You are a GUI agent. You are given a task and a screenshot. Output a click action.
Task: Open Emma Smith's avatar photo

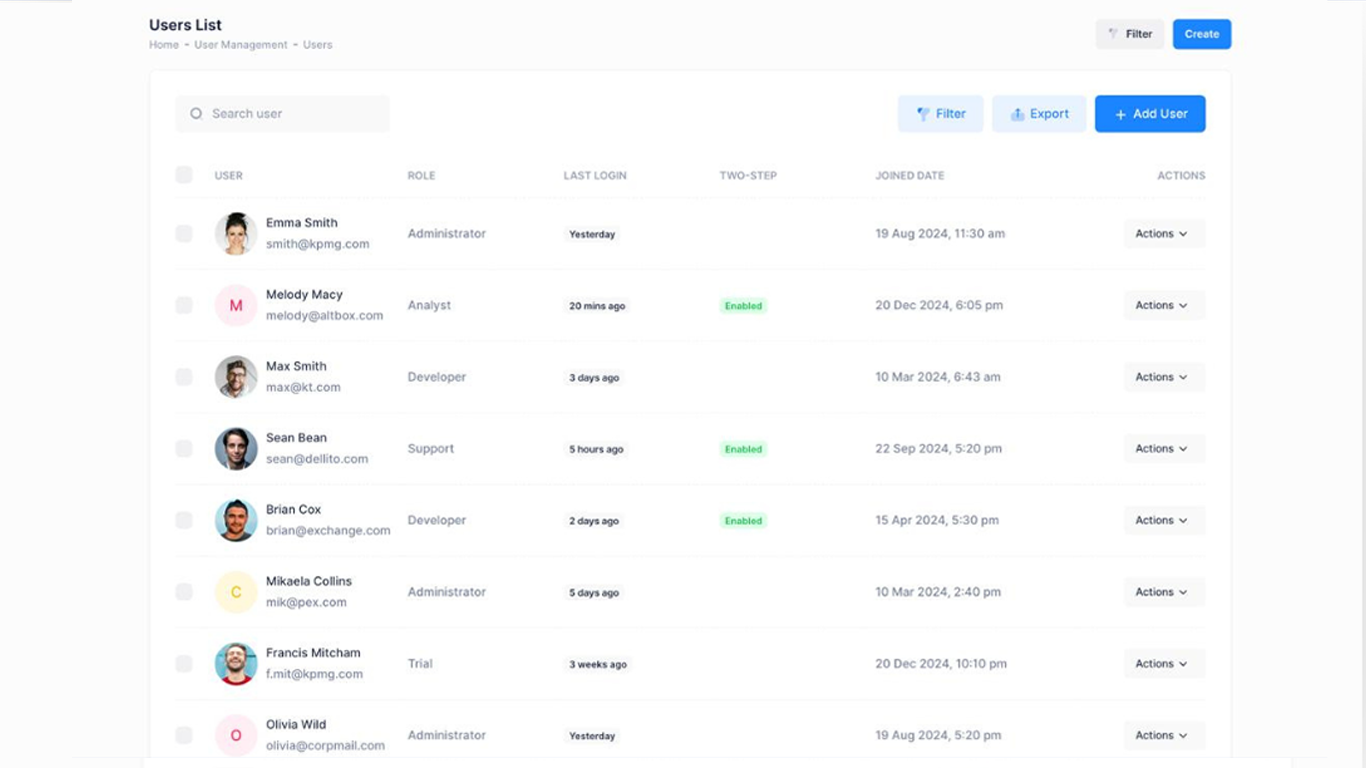coord(236,234)
